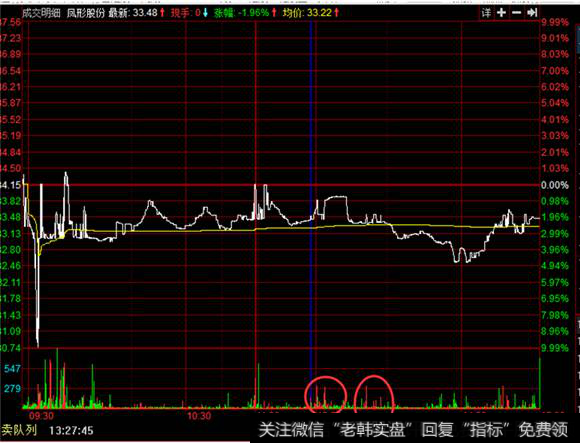Click the second red-circled volume cluster
The image size is (580, 443).
[374, 394]
